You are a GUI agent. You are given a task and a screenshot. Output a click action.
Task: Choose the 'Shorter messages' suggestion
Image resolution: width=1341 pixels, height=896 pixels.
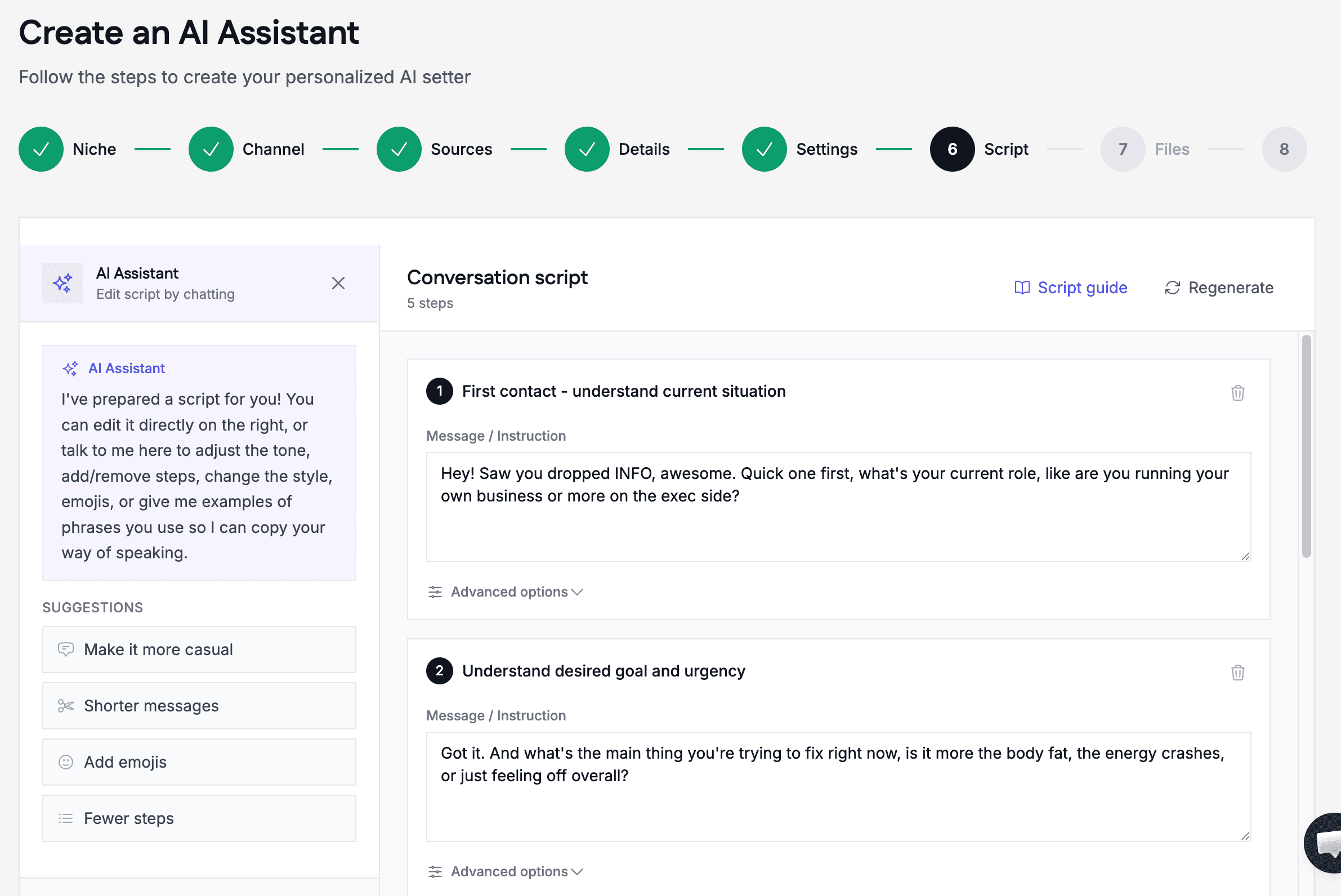point(199,706)
